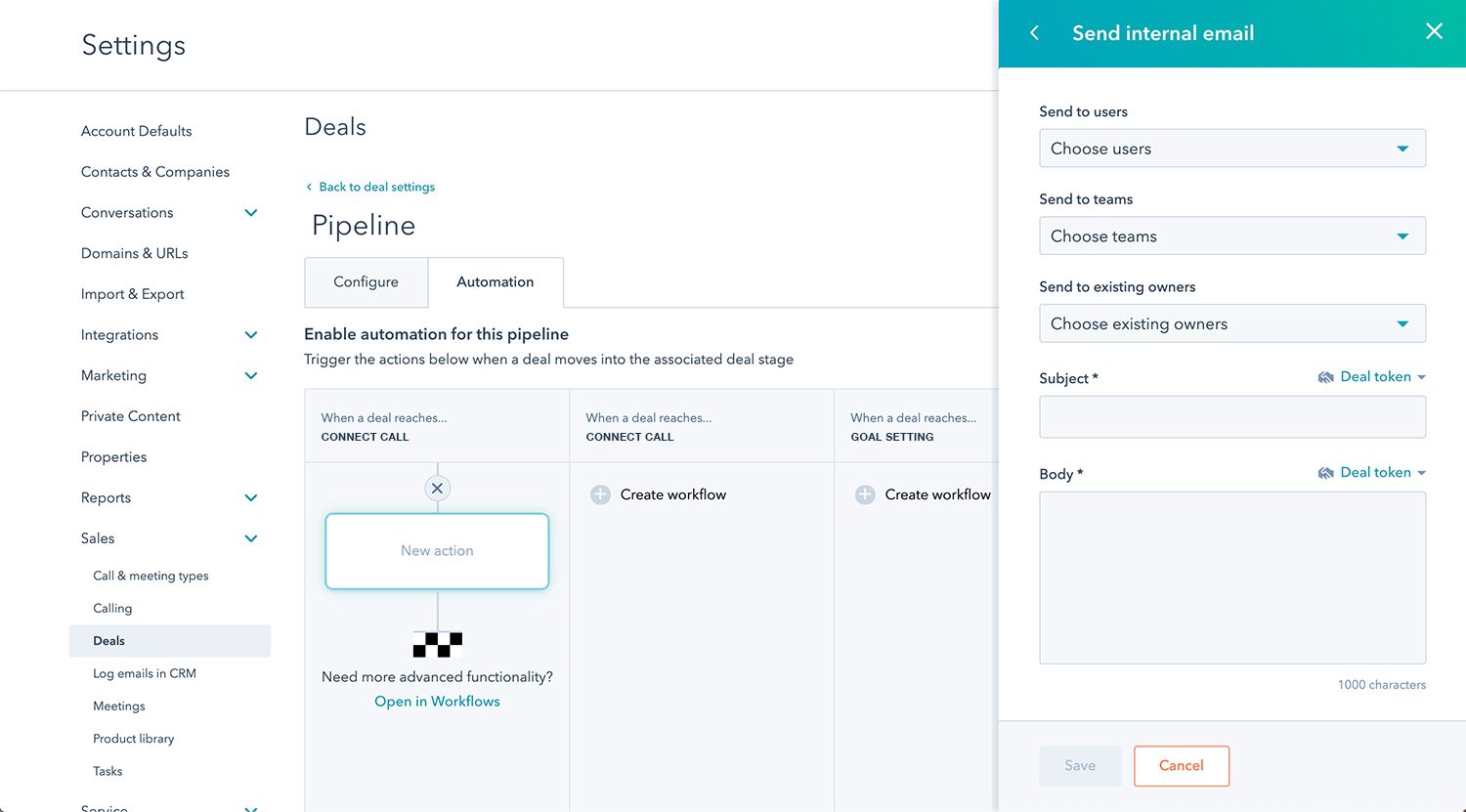Open the Choose teams dropdown
Viewport: 1466px width, 812px height.
pyautogui.click(x=1232, y=235)
